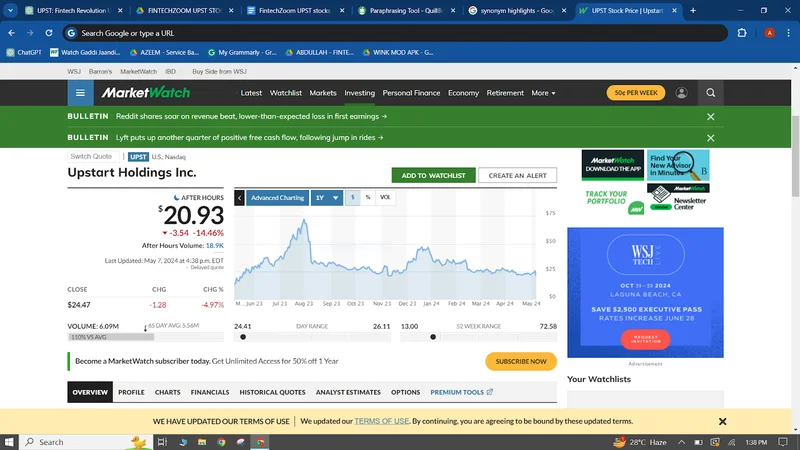Open the user account profile icon
This screenshot has height=450, width=800.
pos(681,93)
